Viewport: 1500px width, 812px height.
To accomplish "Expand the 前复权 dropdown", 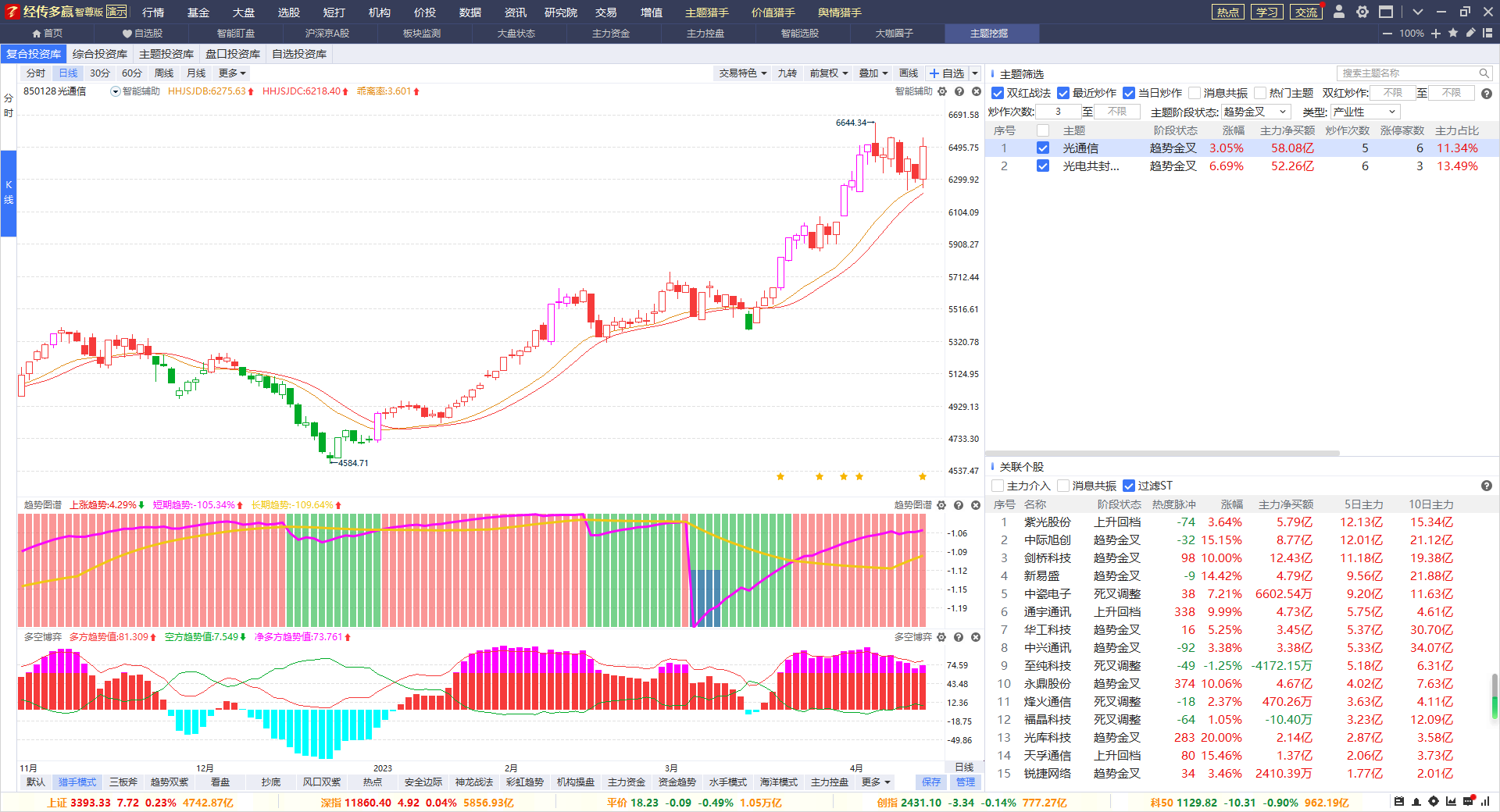I will [829, 73].
